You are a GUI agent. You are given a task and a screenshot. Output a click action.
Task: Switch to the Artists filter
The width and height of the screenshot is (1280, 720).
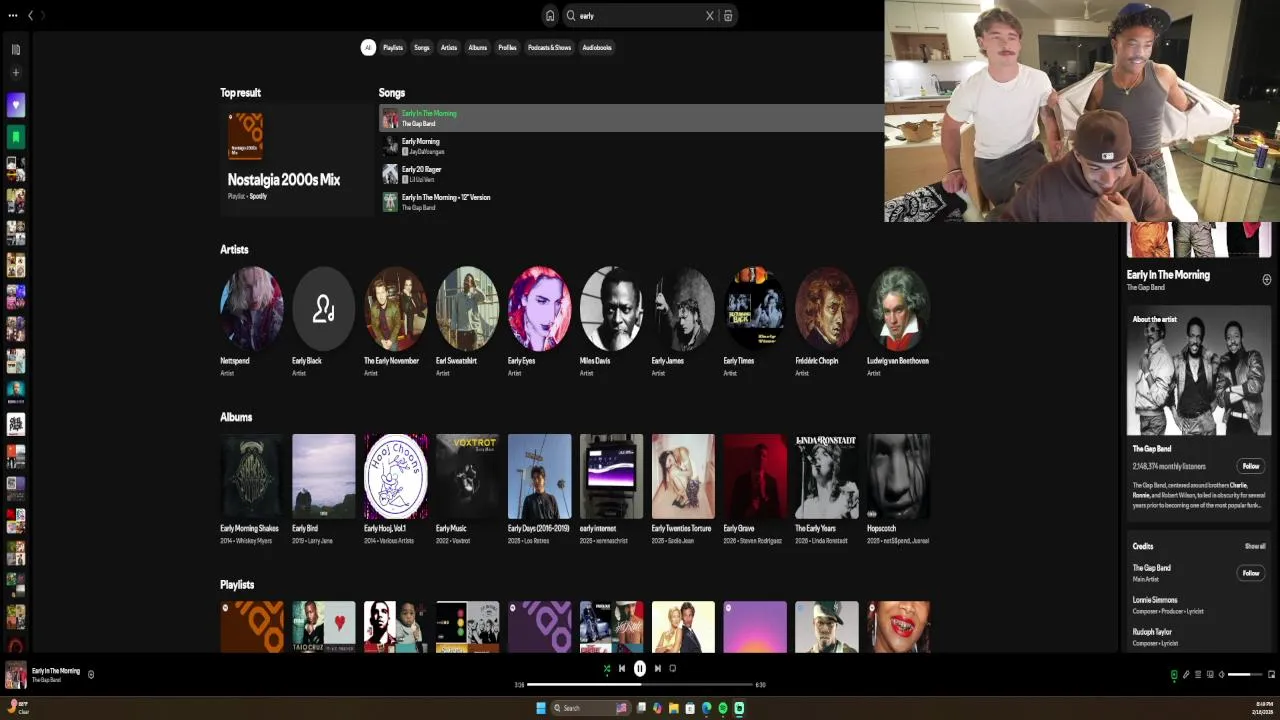click(x=449, y=47)
